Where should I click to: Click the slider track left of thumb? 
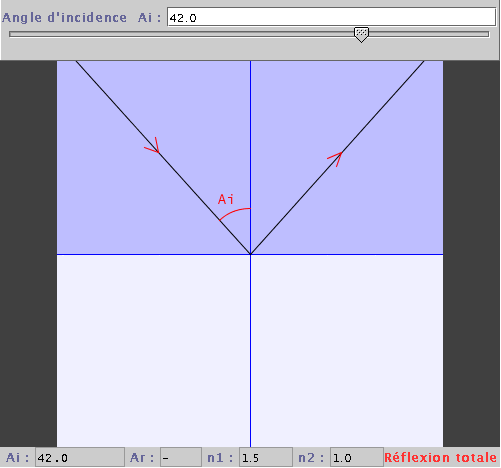pos(182,34)
